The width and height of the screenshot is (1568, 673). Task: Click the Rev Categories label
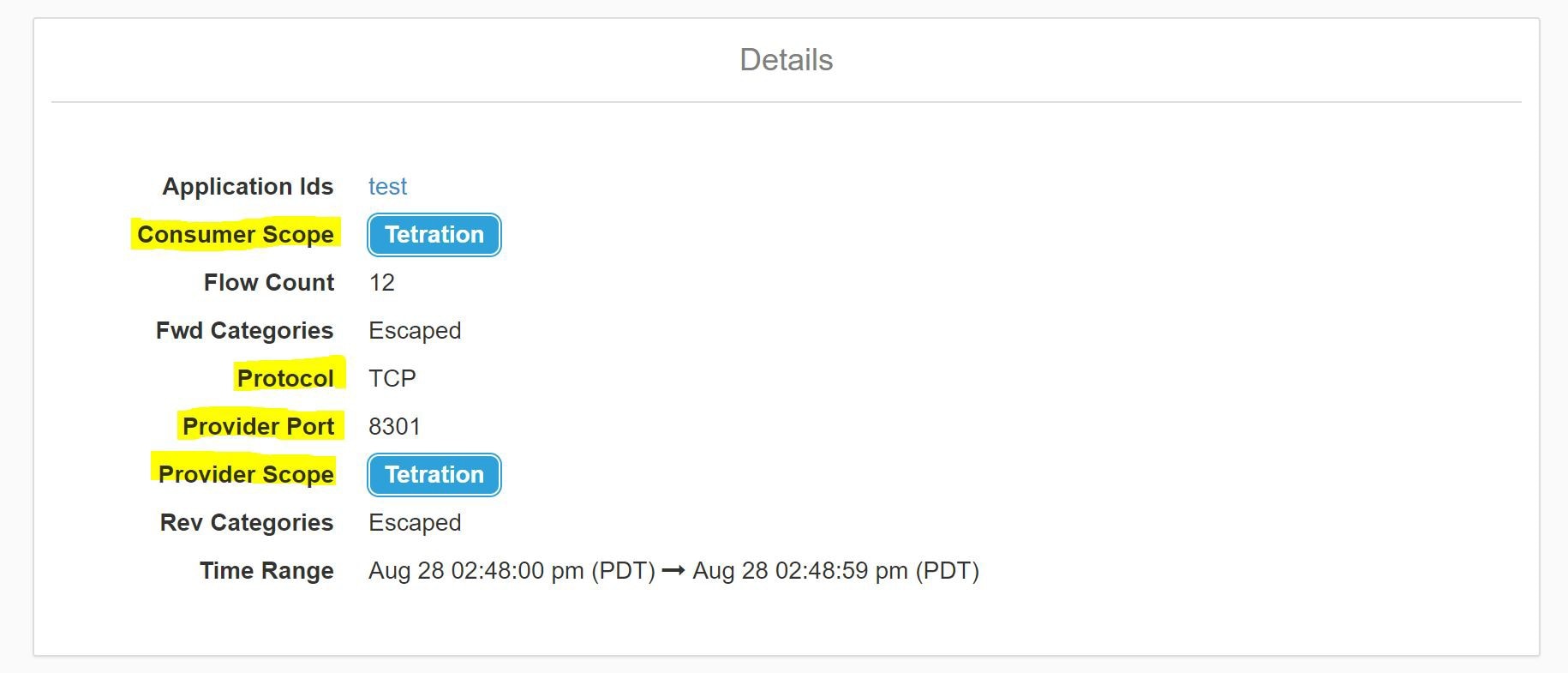pyautogui.click(x=247, y=522)
